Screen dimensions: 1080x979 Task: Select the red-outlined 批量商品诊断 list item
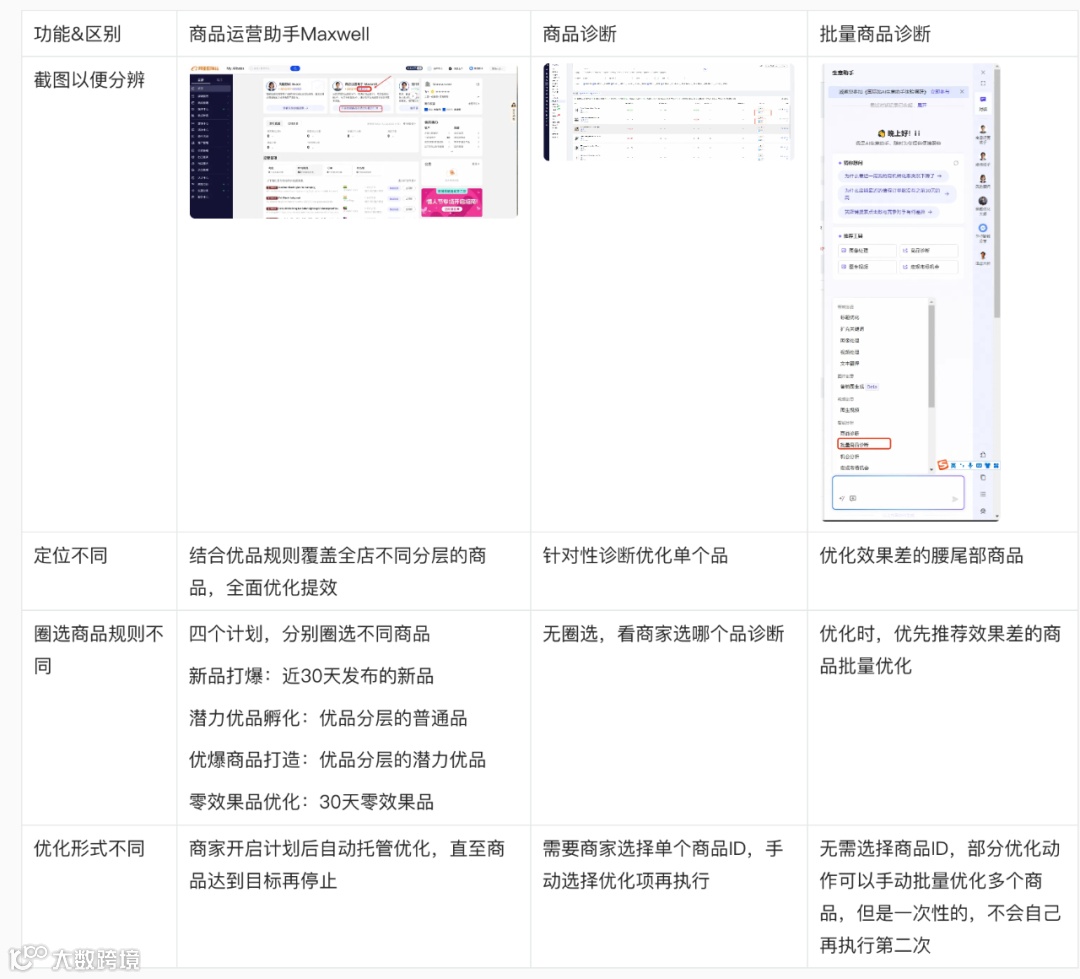(x=864, y=444)
